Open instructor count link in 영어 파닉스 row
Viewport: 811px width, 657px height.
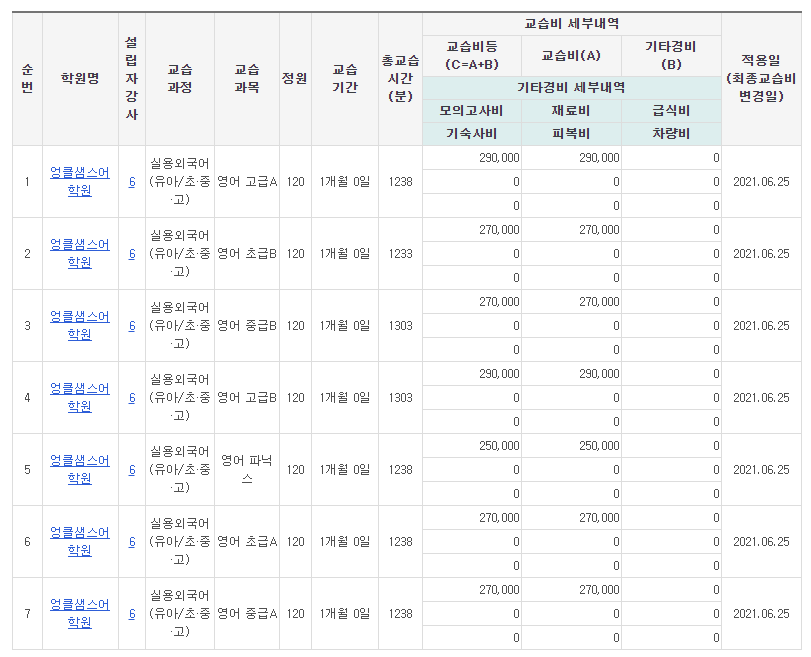(131, 470)
